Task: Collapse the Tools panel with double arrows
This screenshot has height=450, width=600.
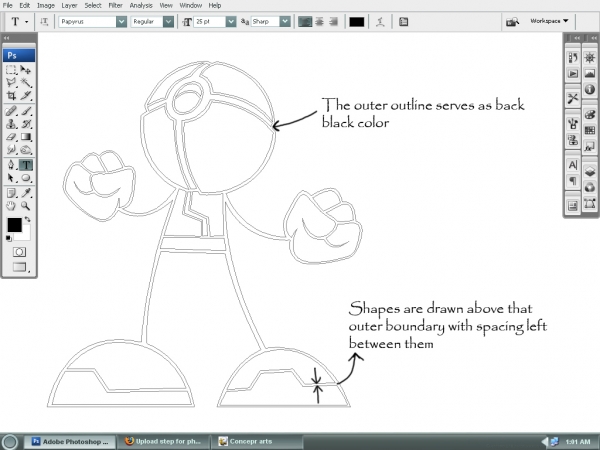Action: point(7,38)
